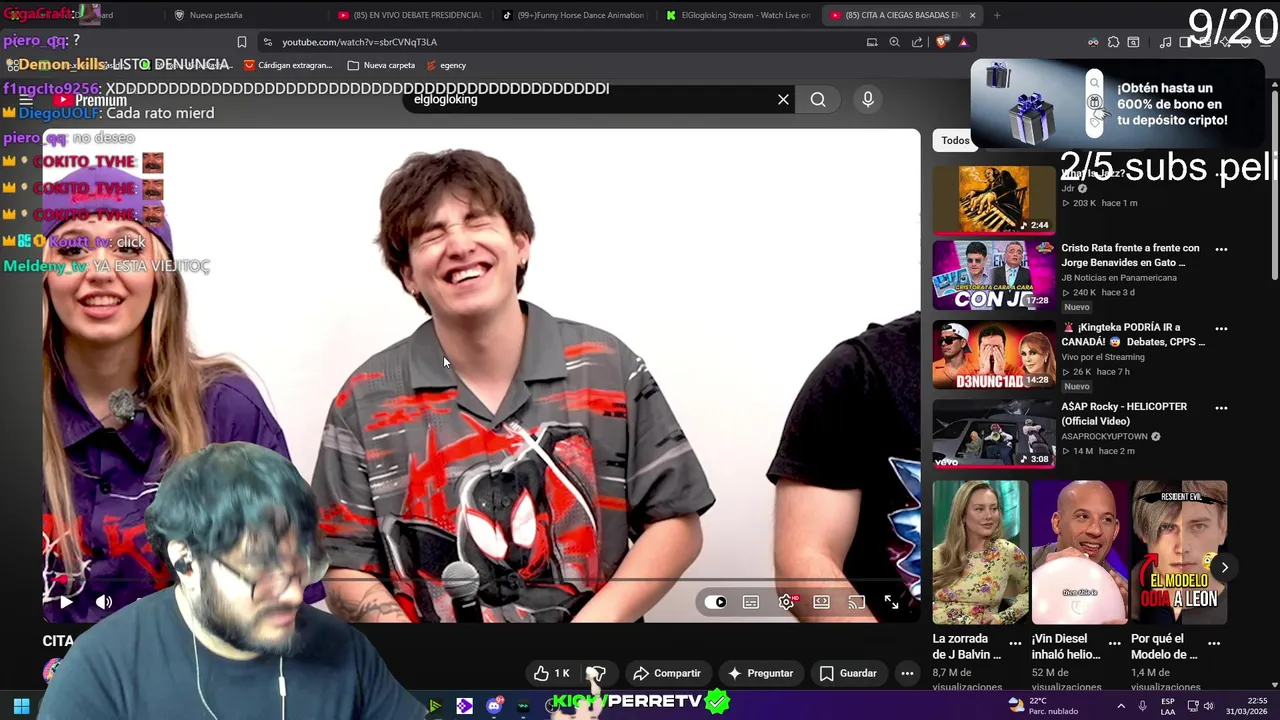Toggle subtitles in the video player
Image resolution: width=1280 pixels, height=720 pixels.
751,602
